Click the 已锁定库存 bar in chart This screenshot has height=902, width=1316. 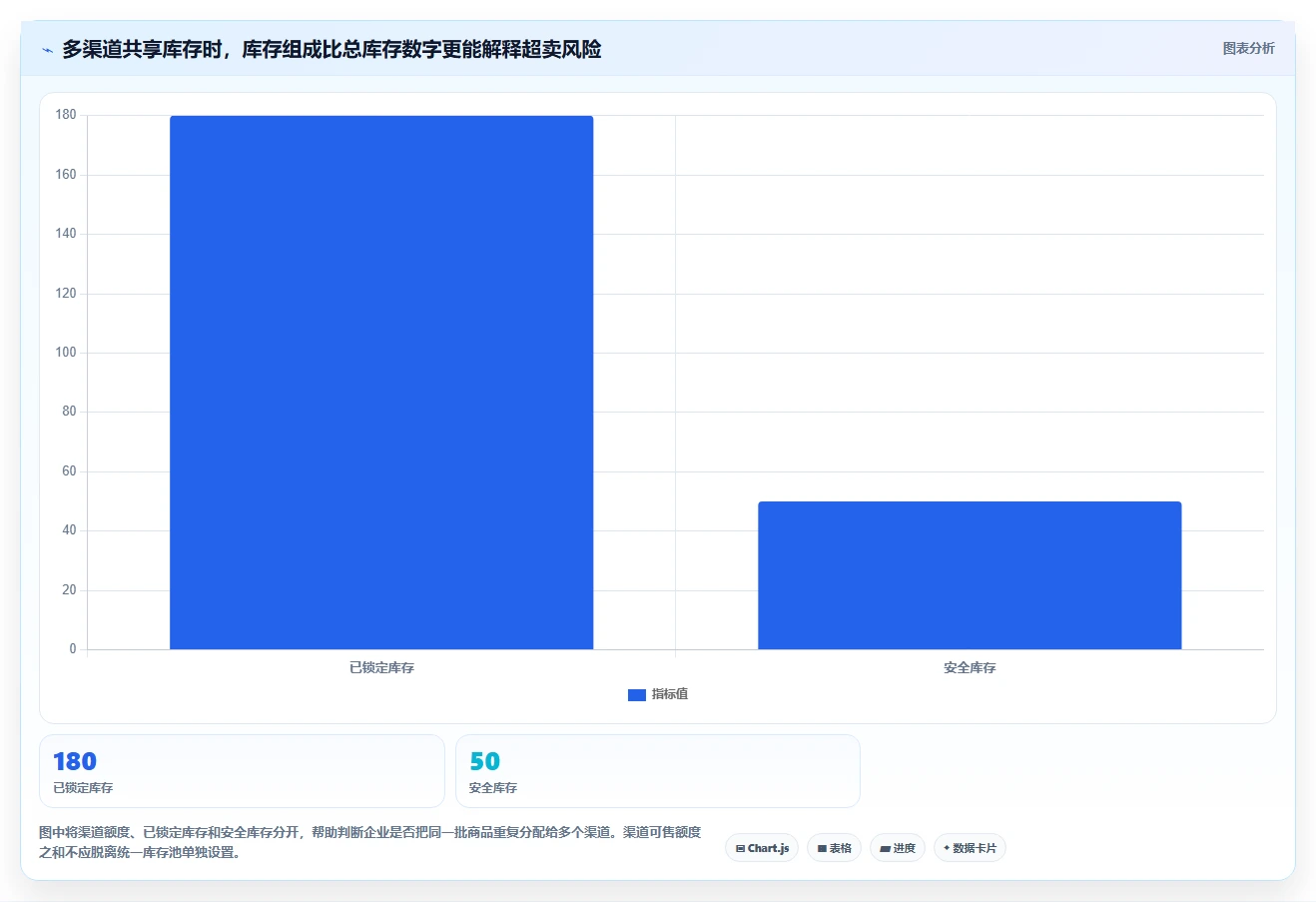tap(381, 383)
